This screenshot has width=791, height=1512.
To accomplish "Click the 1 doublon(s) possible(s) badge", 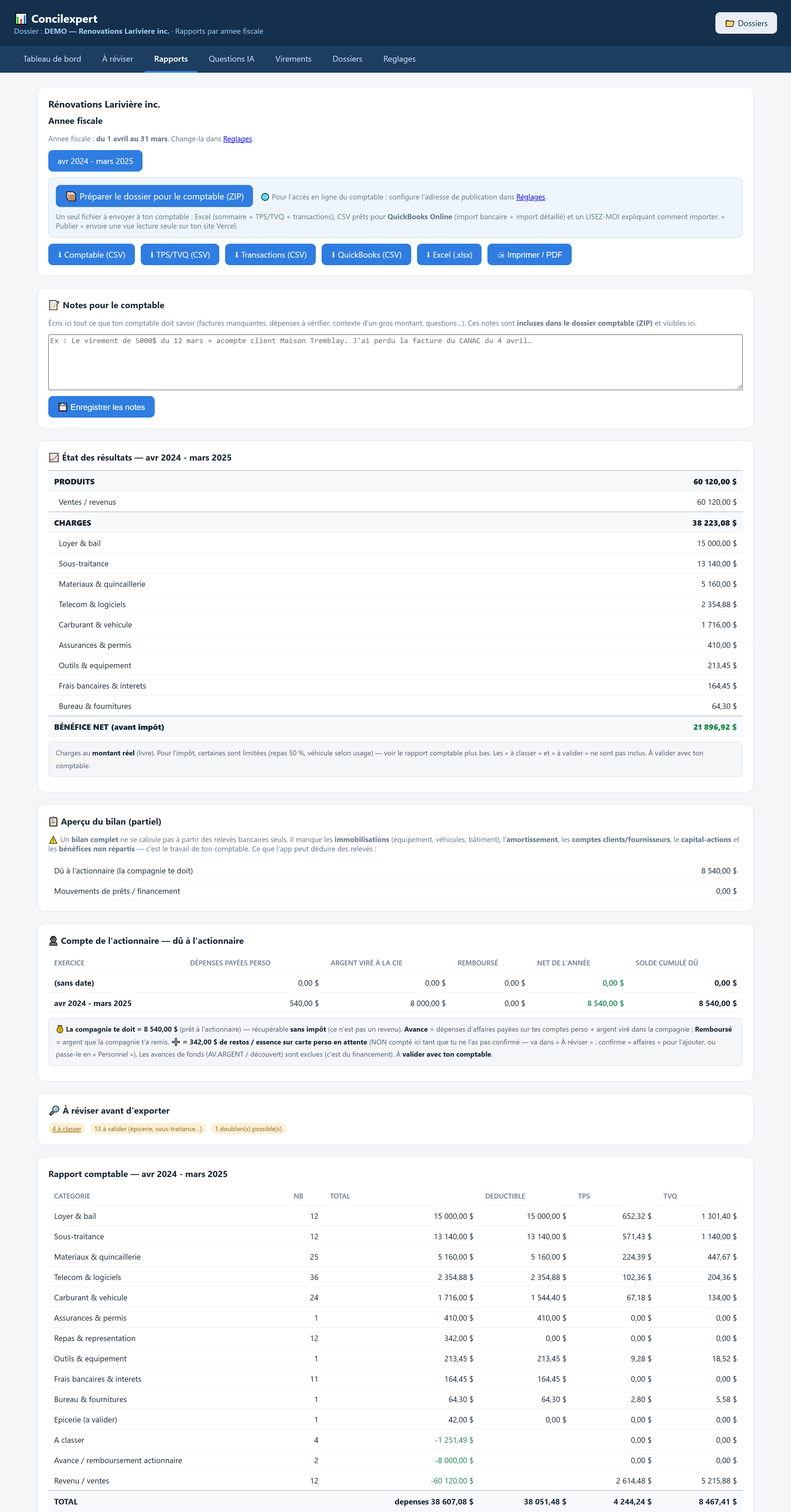I will tap(248, 1129).
